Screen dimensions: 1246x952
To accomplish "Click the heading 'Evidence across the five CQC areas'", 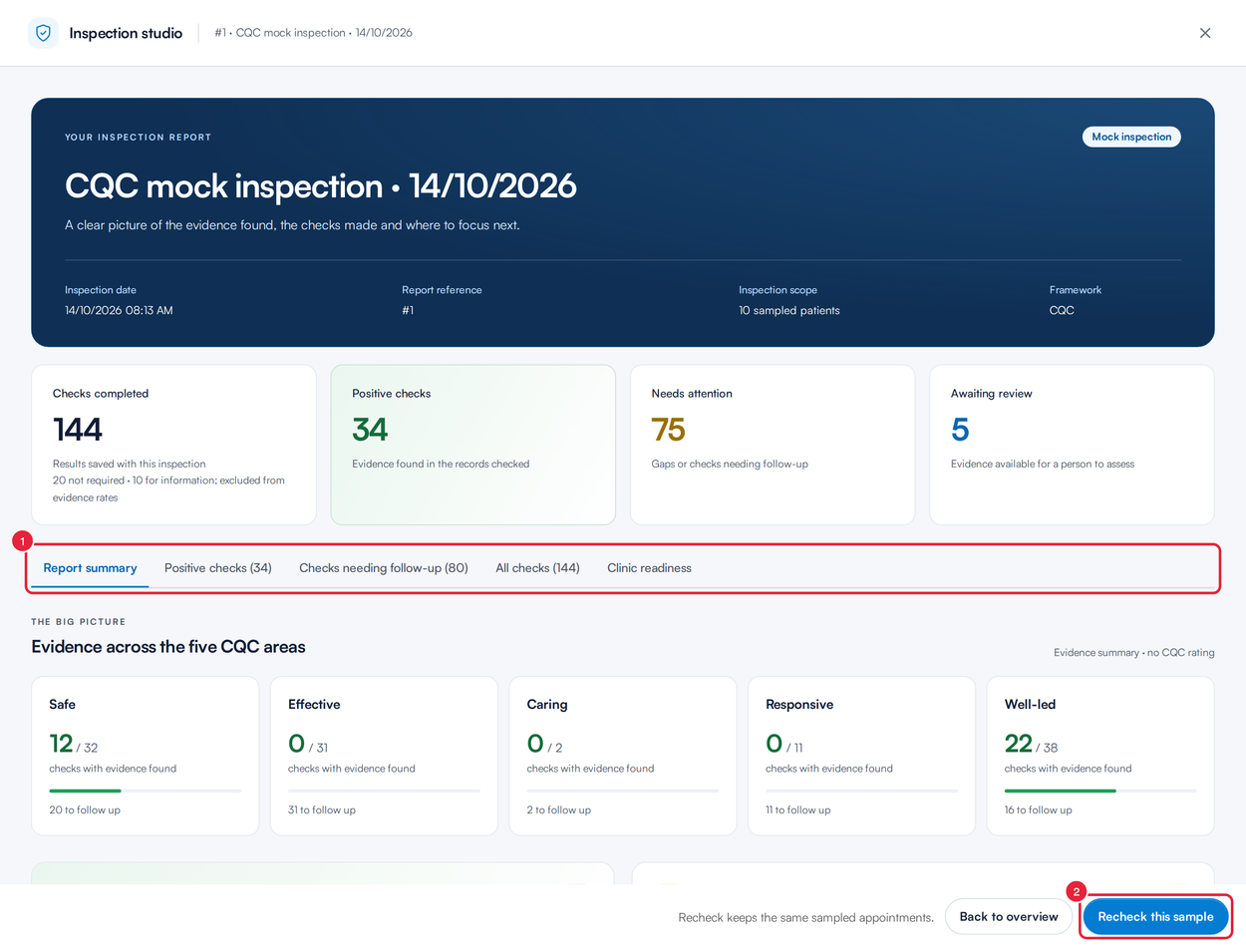I will [x=168, y=647].
